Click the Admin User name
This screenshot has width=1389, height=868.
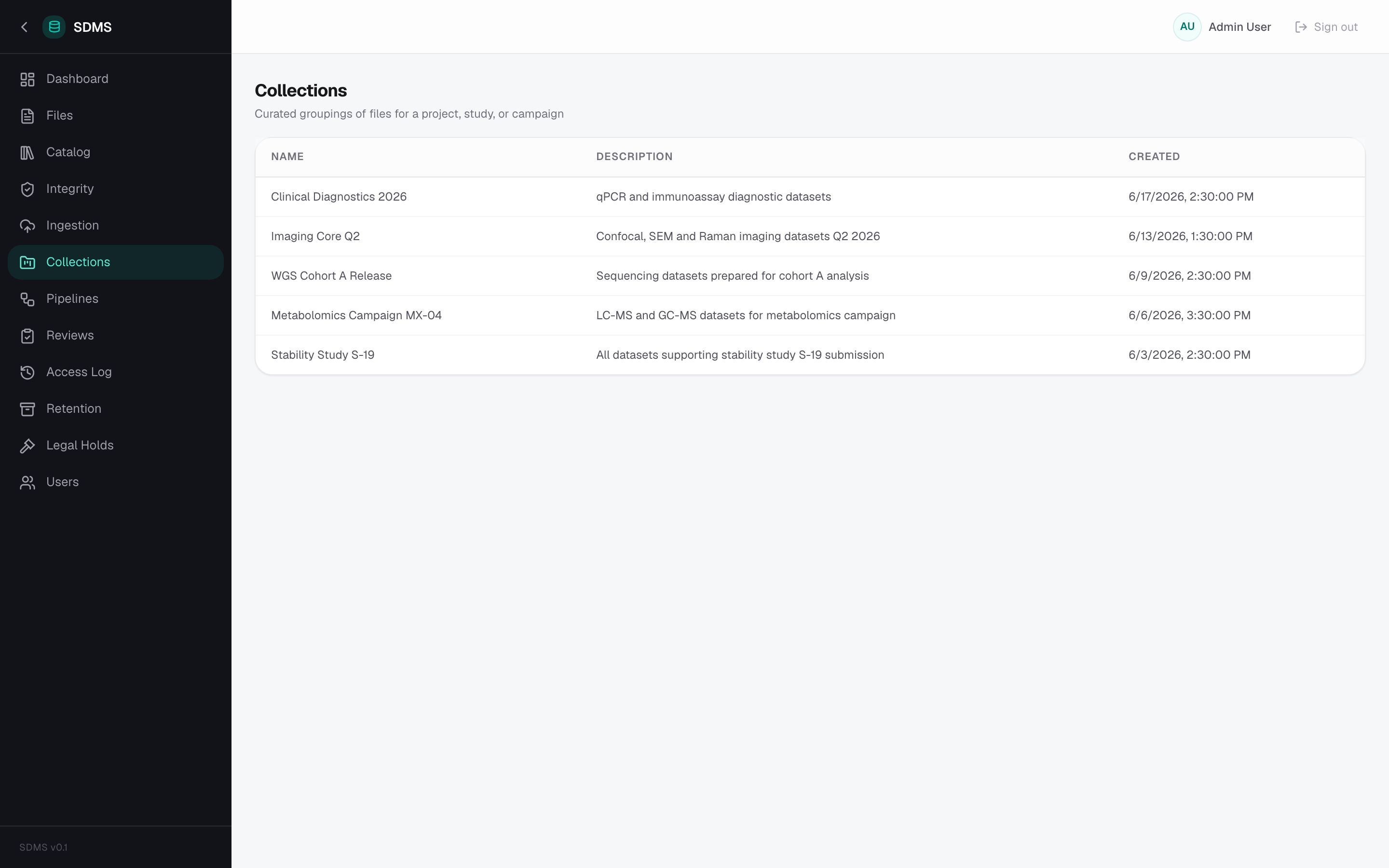(x=1239, y=27)
